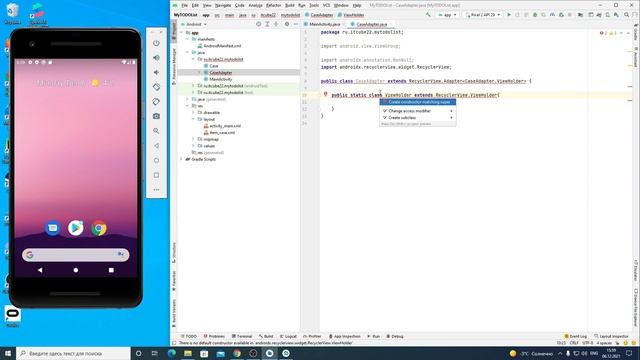Collapse the manifests folder
This screenshot has height=360, width=640.
[x=187, y=39]
